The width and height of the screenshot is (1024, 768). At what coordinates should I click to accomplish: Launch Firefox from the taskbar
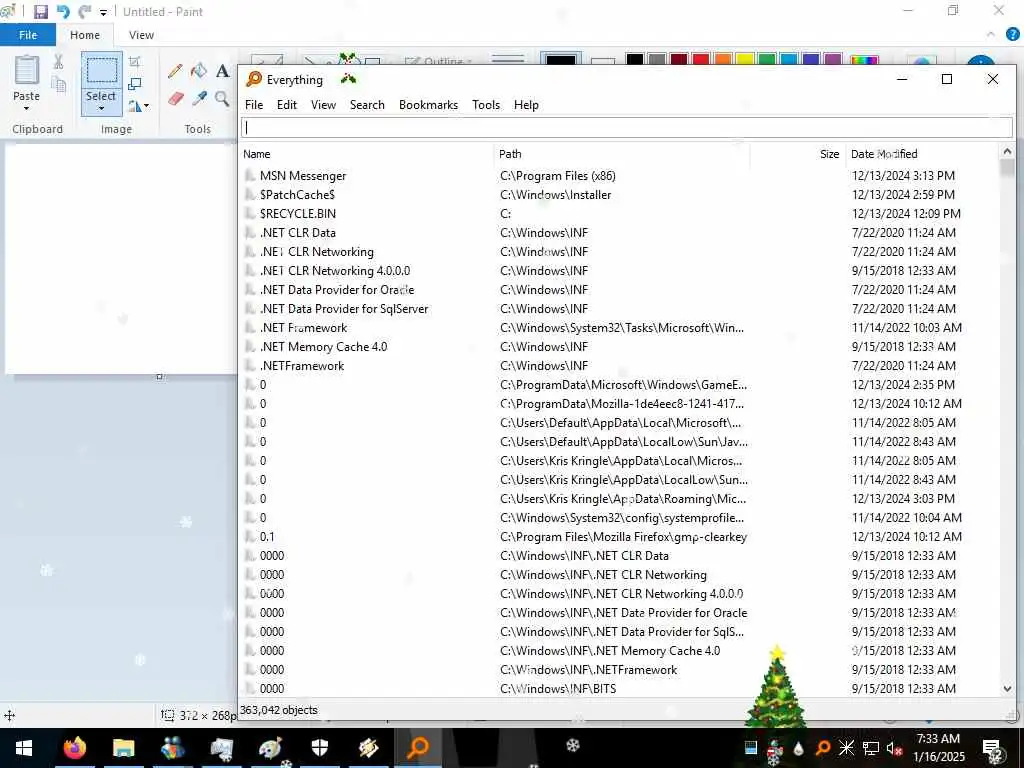74,748
